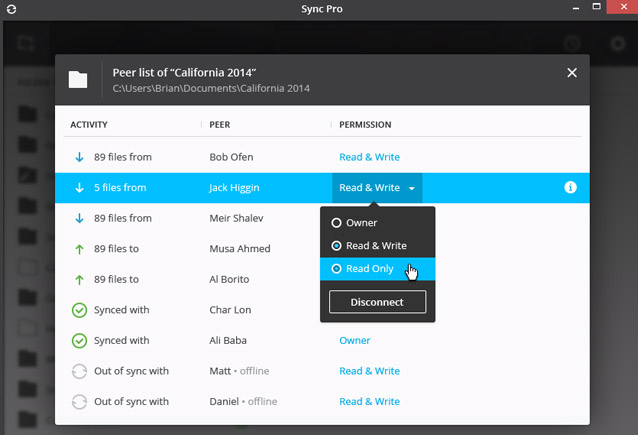
Task: Click history clock icon in dimmed main toolbar
Action: (x=572, y=43)
